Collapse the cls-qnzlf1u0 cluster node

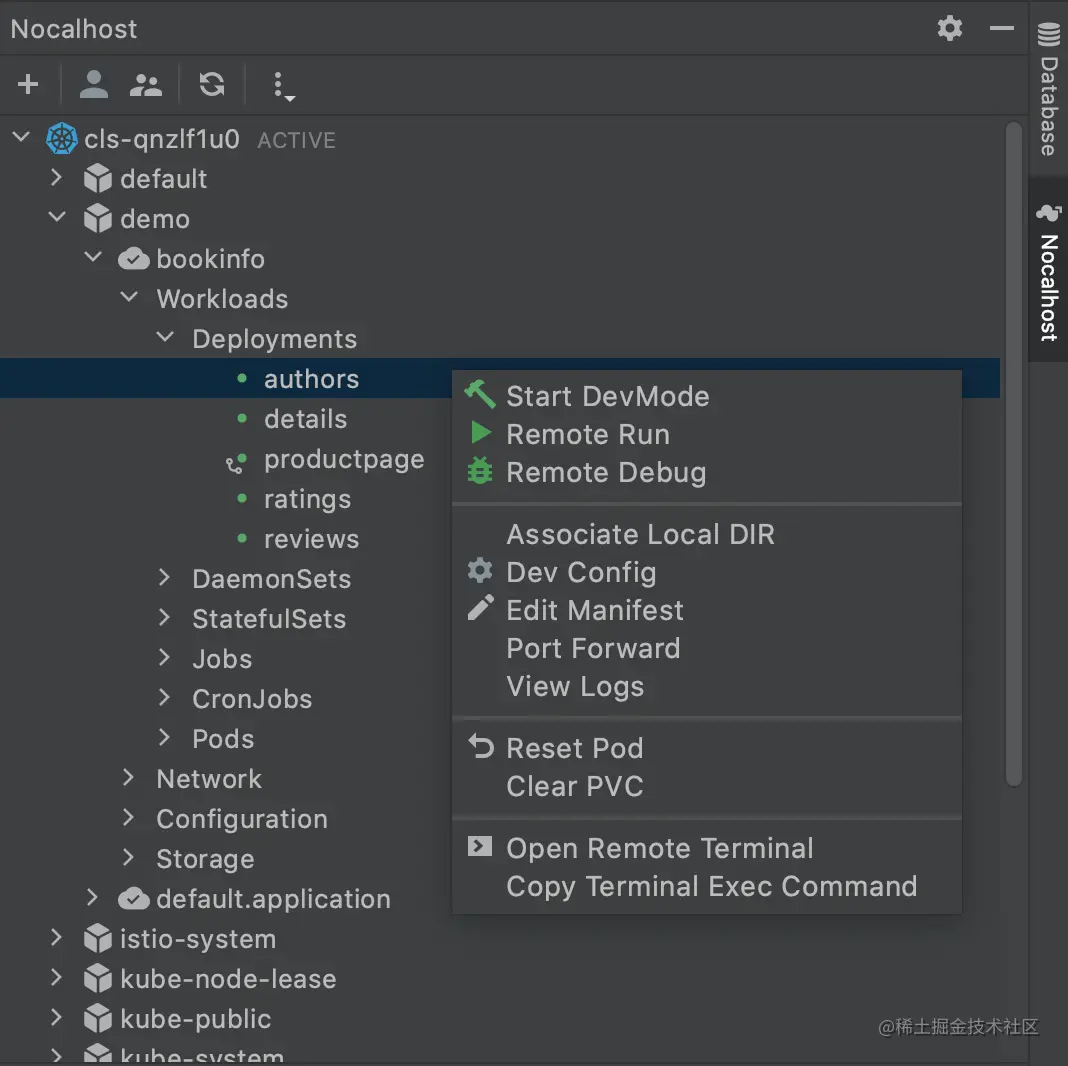coord(21,137)
